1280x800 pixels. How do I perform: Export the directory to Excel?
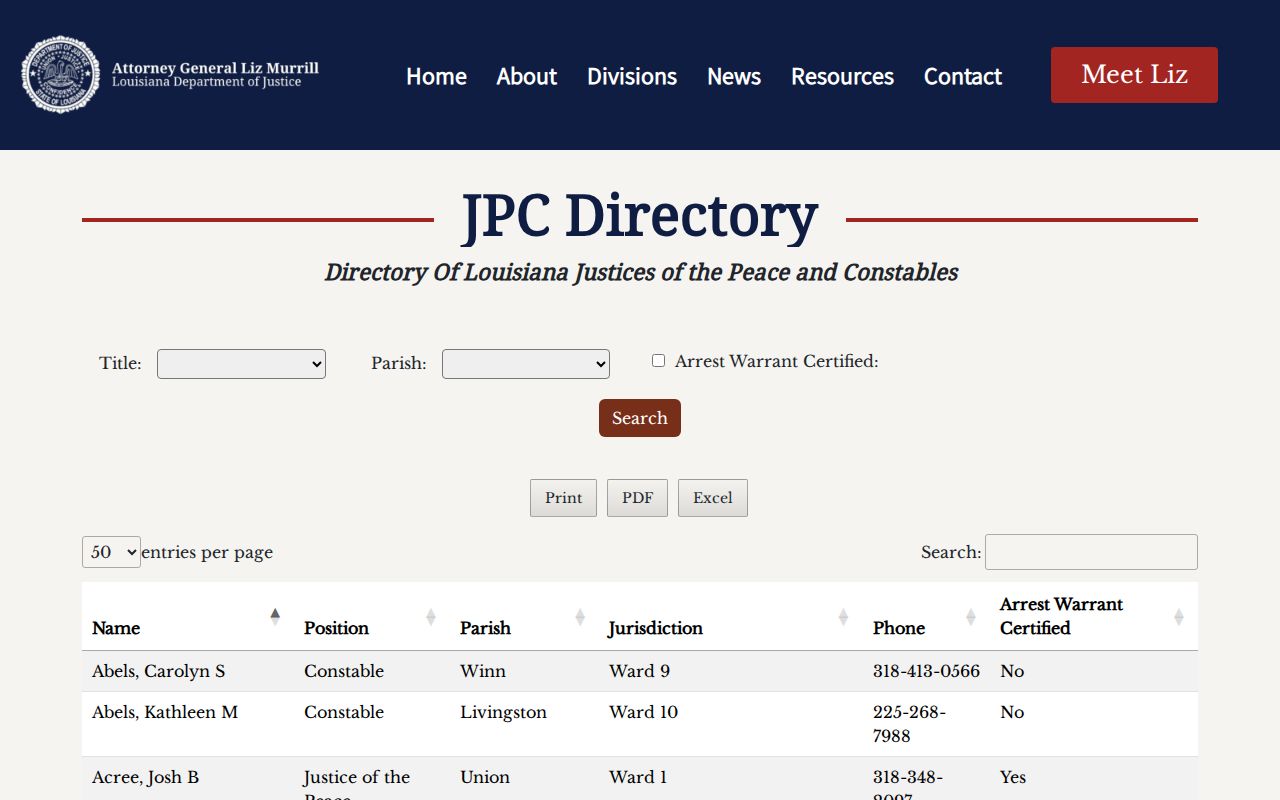[713, 498]
